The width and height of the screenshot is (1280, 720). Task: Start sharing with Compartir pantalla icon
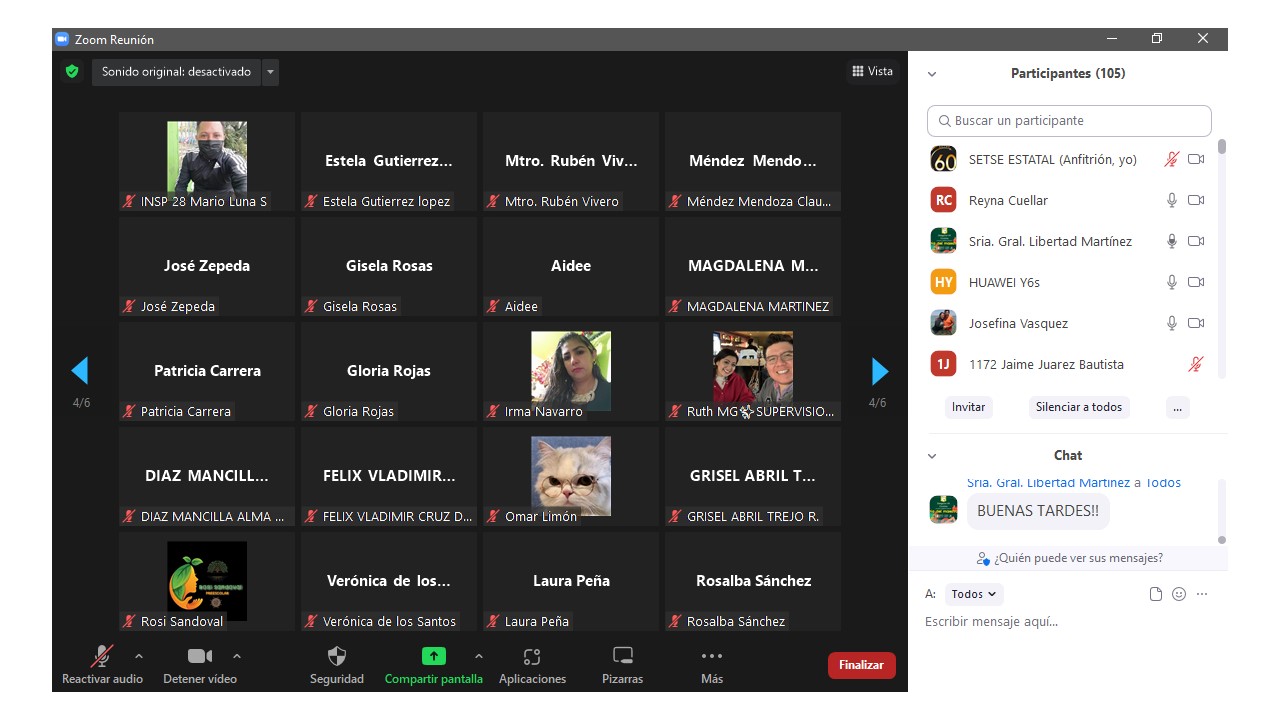point(433,656)
